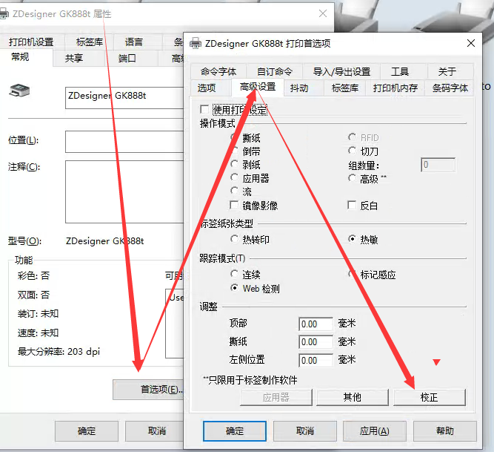
Task: Click the printer icon beside the name field
Action: point(20,90)
